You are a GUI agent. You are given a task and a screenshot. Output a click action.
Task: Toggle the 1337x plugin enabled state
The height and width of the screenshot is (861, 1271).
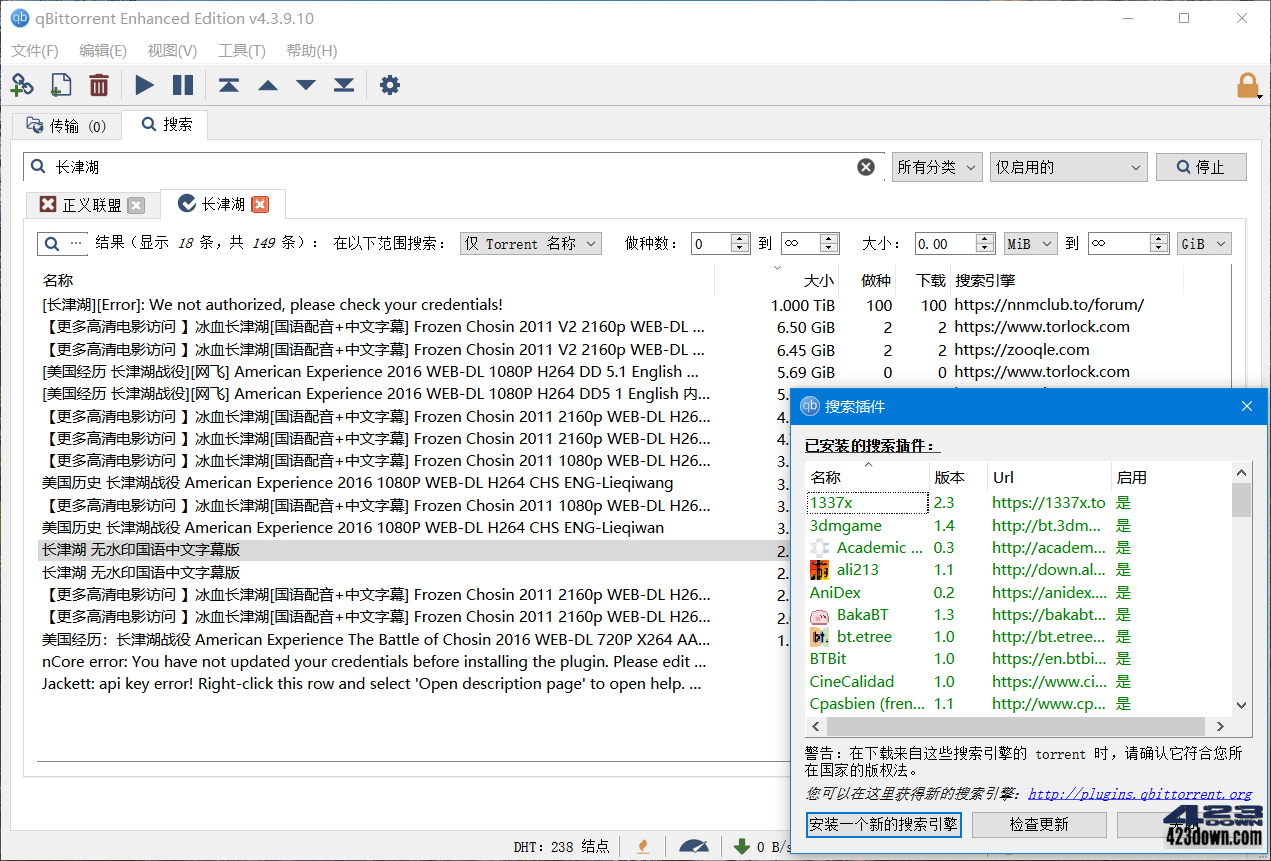[1123, 503]
